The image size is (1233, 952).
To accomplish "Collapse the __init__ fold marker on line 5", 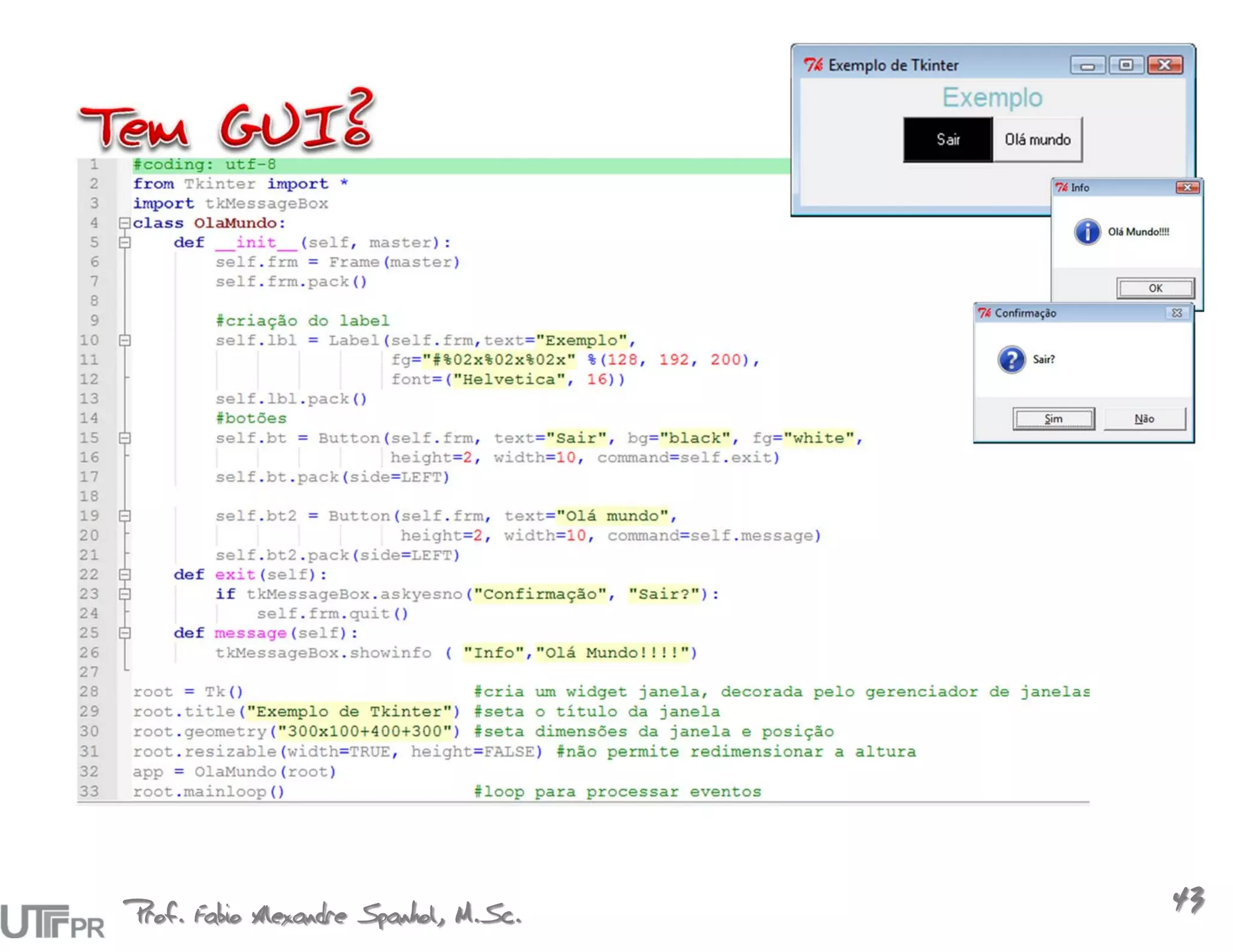I will 125,243.
